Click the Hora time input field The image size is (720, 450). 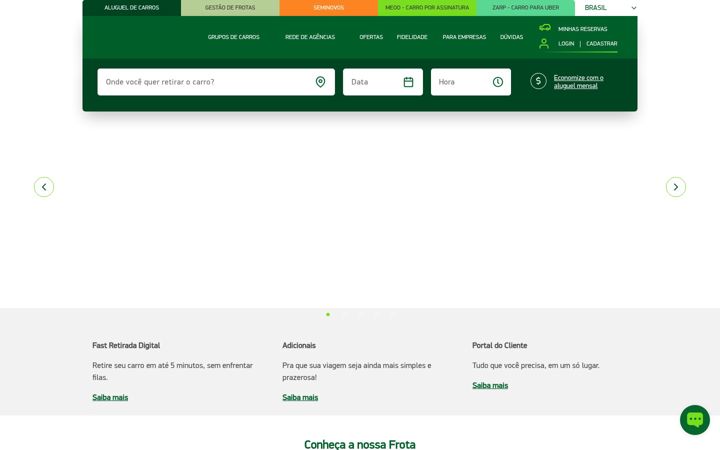[x=471, y=82]
